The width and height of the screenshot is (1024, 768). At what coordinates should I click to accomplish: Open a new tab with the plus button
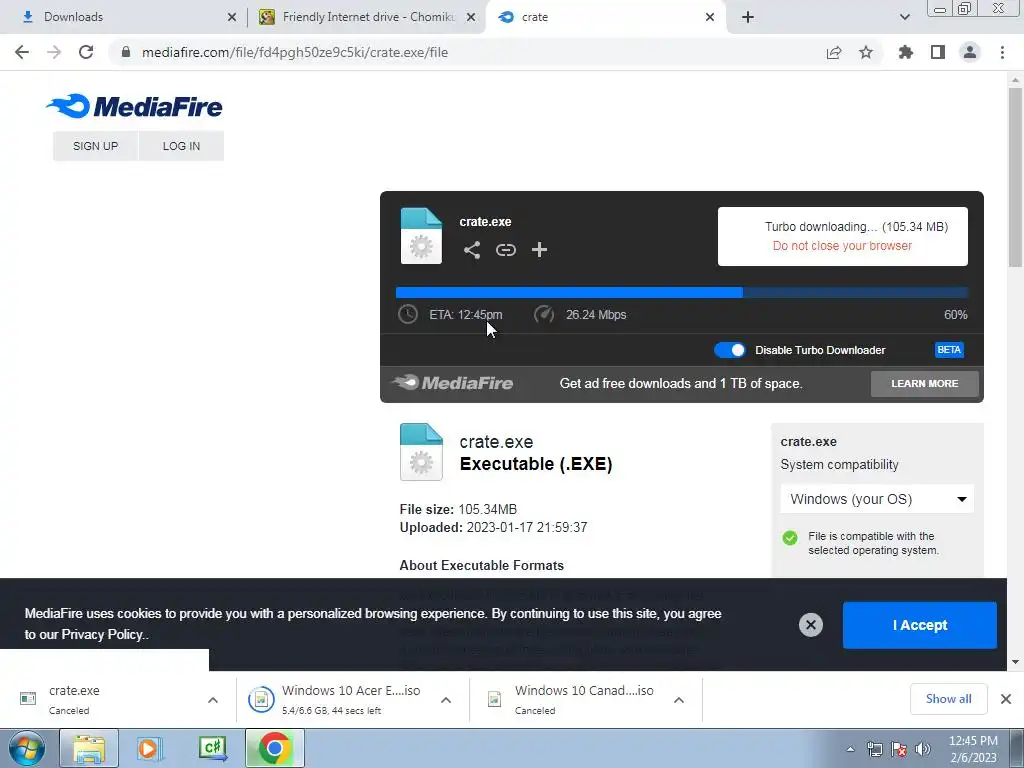click(748, 17)
